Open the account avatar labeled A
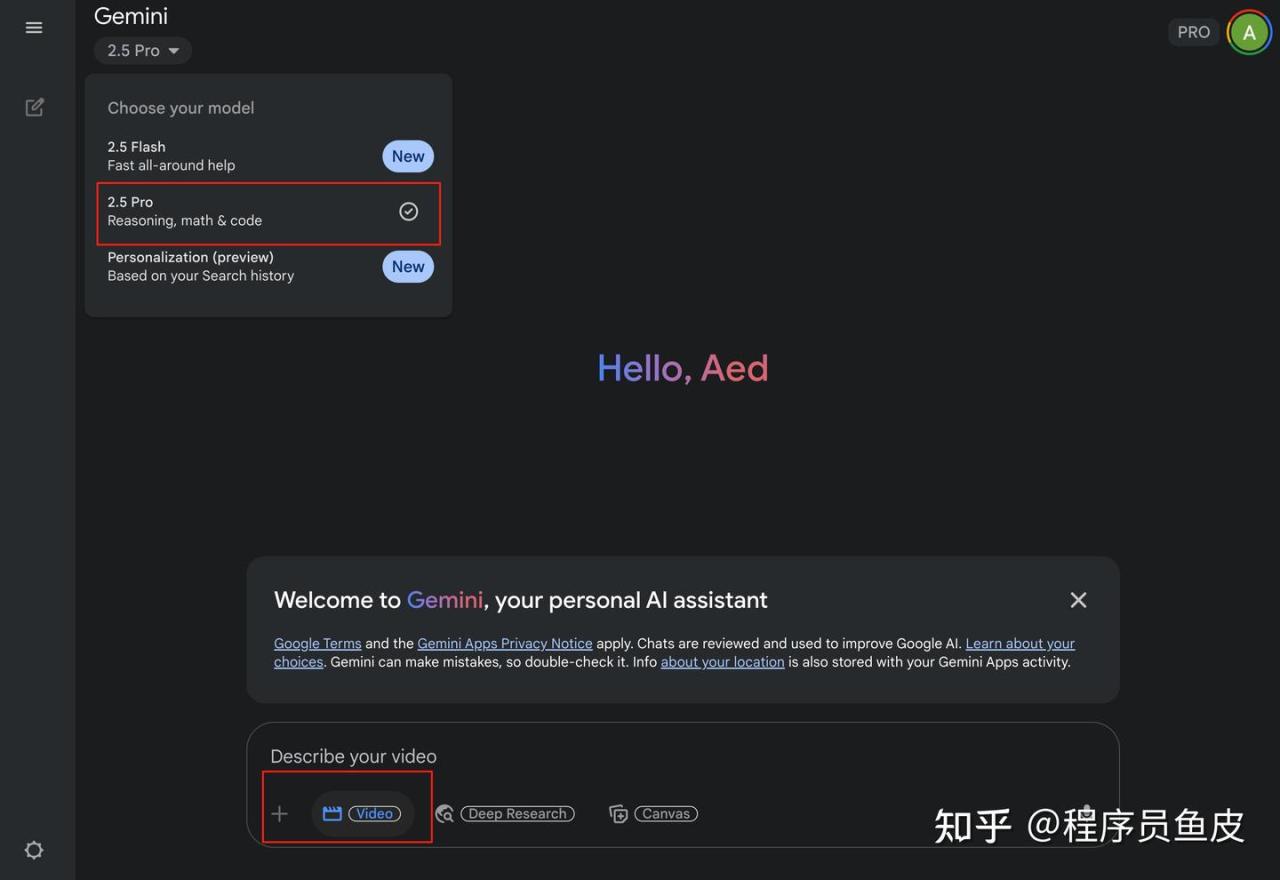The height and width of the screenshot is (880, 1280). pyautogui.click(x=1249, y=32)
